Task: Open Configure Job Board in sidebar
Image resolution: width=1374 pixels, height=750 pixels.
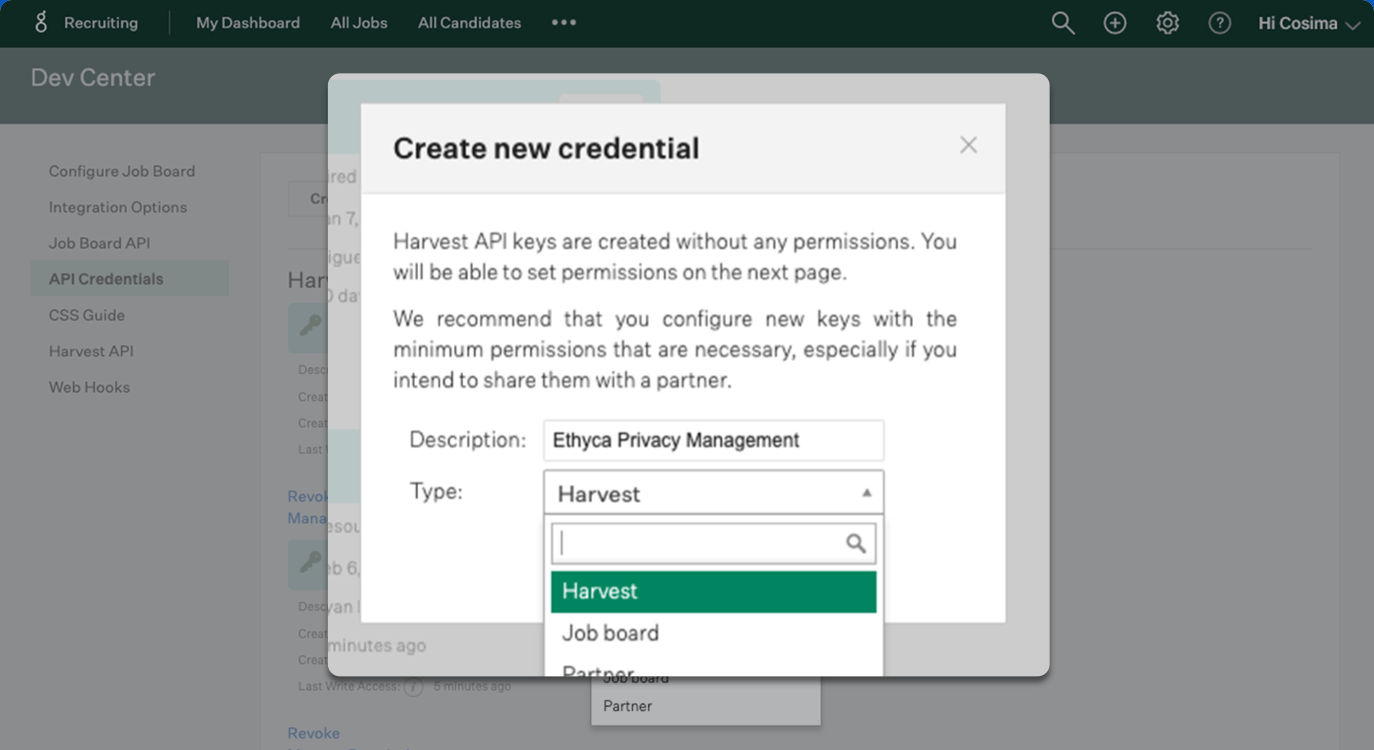Action: point(122,171)
